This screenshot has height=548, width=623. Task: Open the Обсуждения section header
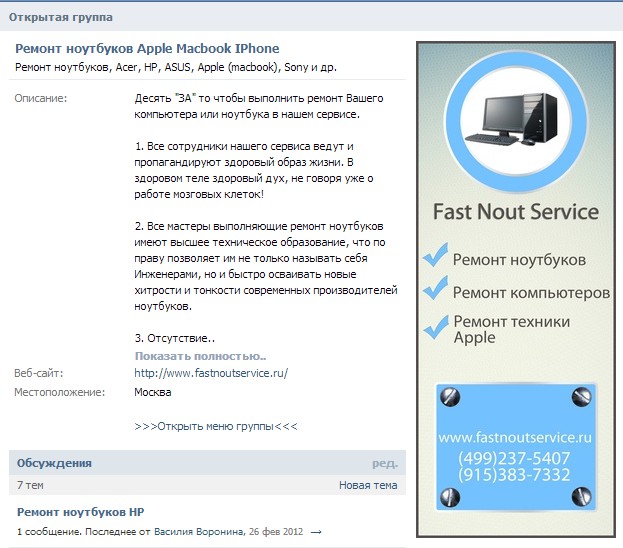[x=54, y=463]
